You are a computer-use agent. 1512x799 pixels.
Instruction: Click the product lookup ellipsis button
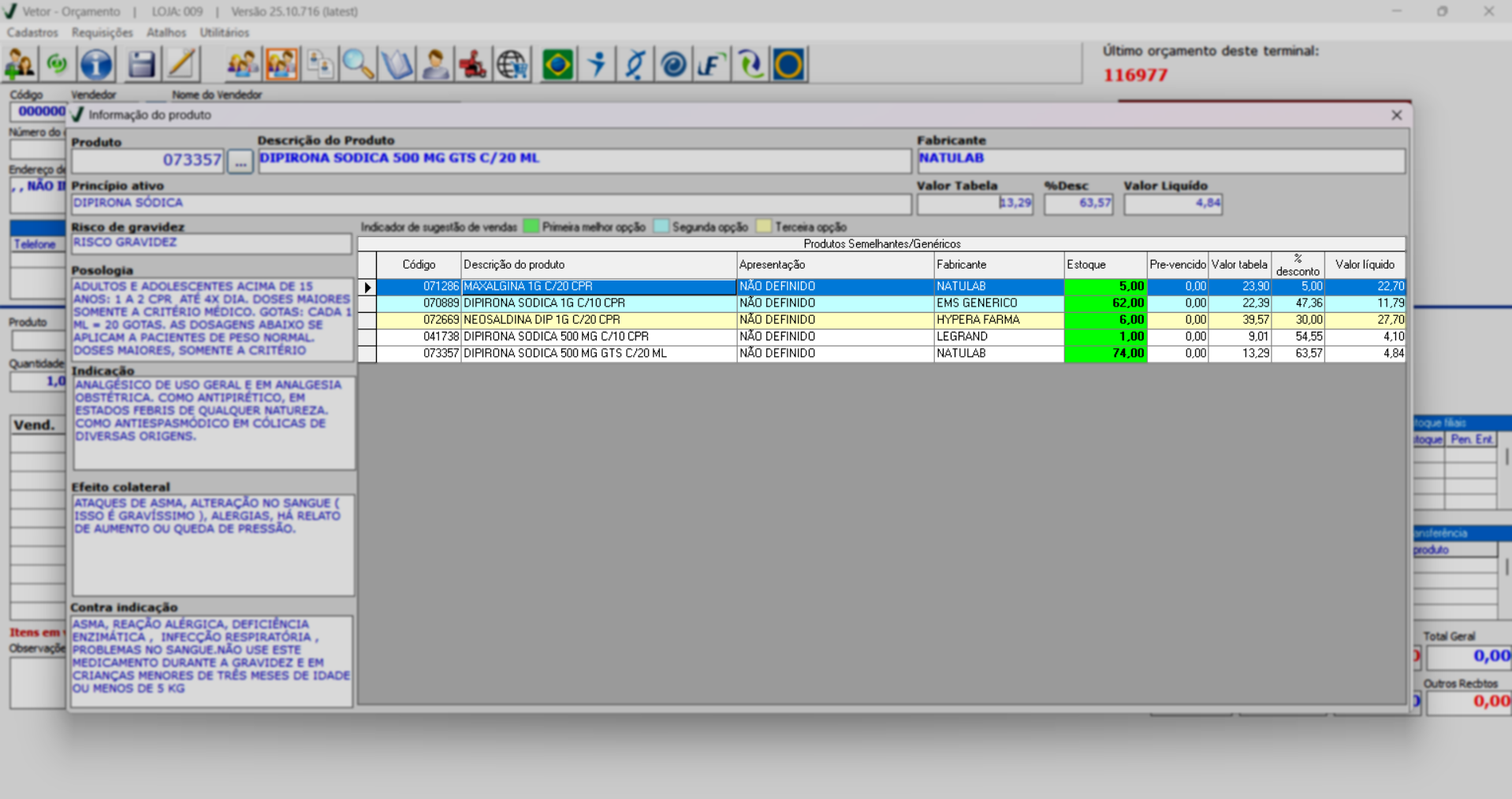[240, 162]
